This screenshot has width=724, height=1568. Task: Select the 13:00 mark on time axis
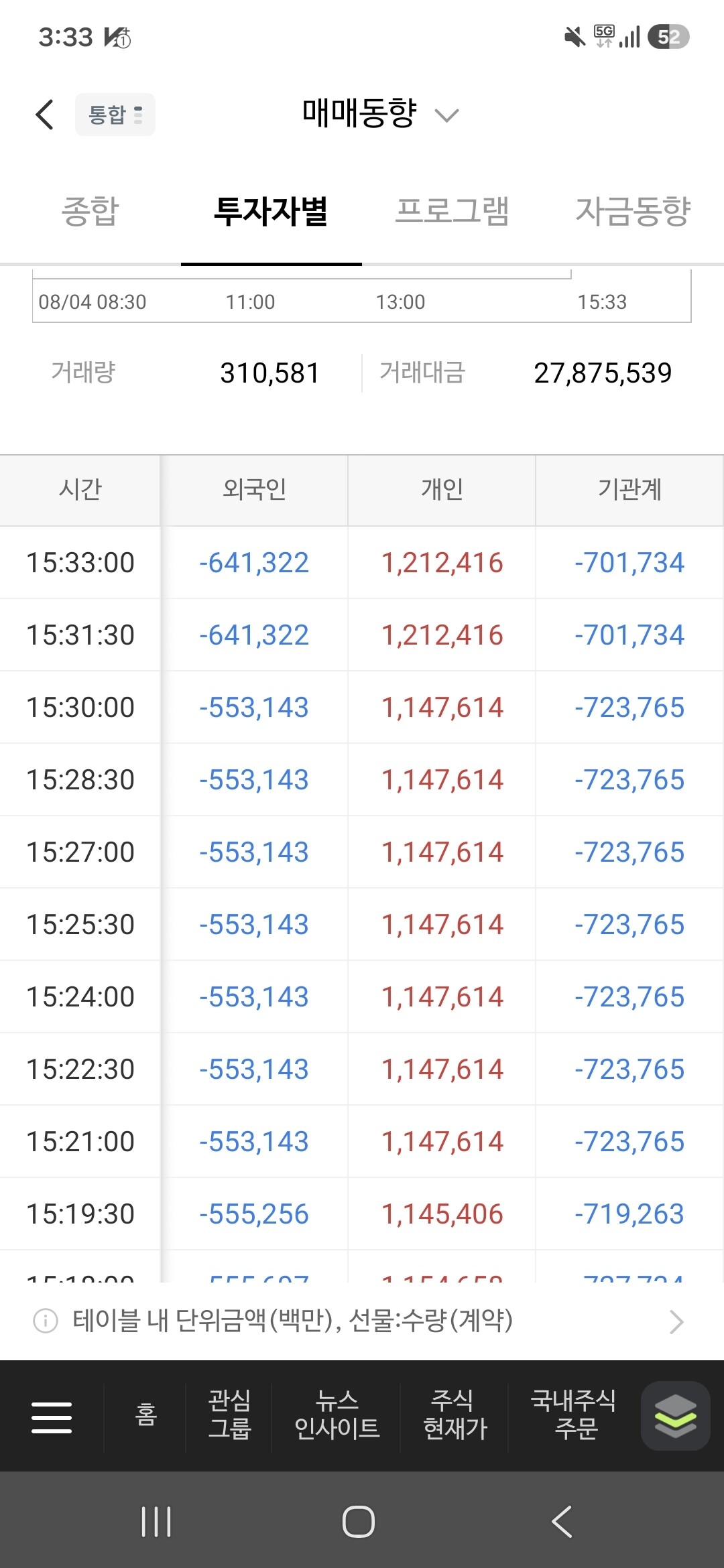click(400, 302)
